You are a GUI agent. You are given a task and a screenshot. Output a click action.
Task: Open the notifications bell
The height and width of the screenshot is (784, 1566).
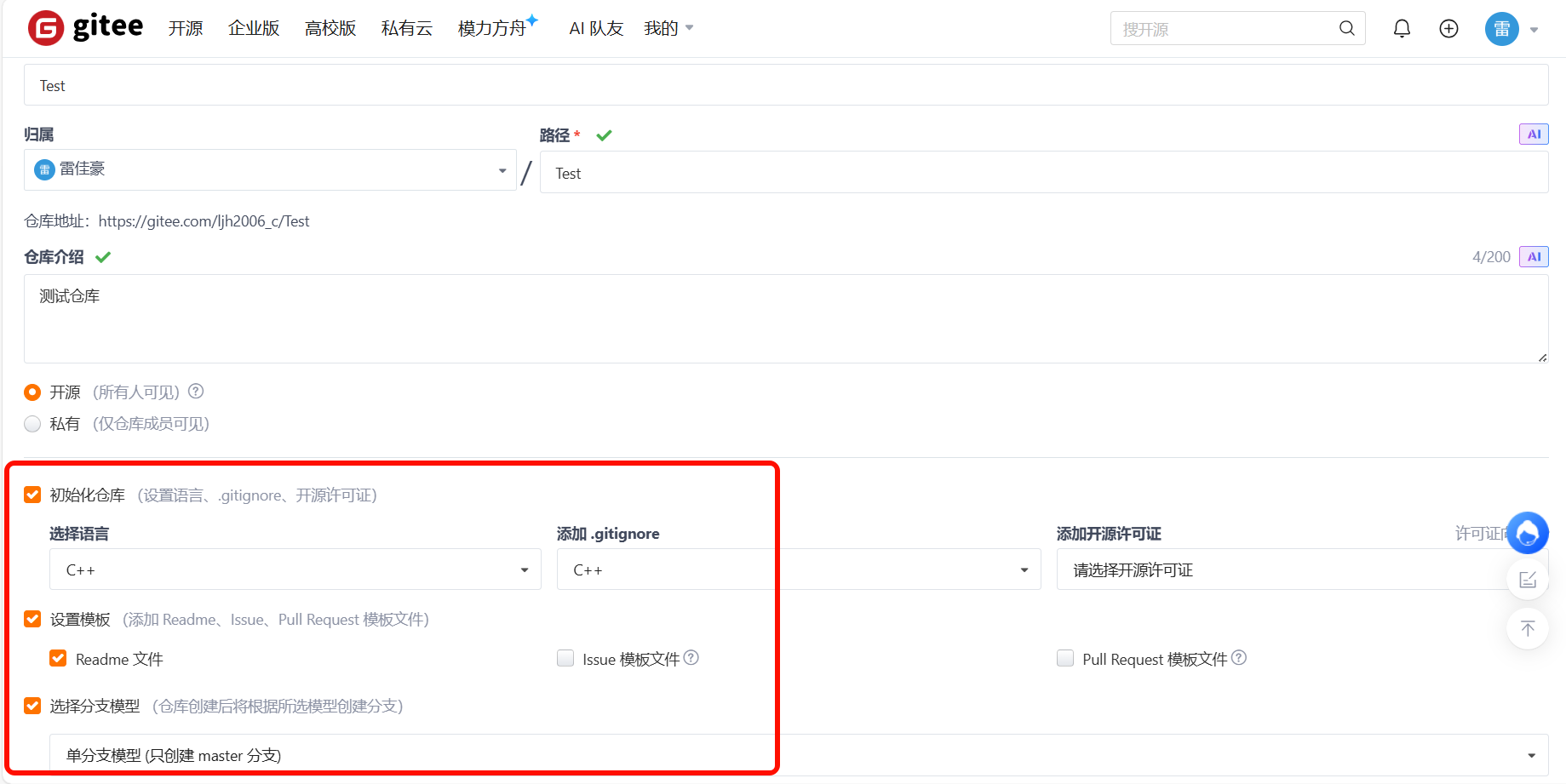[x=1401, y=28]
